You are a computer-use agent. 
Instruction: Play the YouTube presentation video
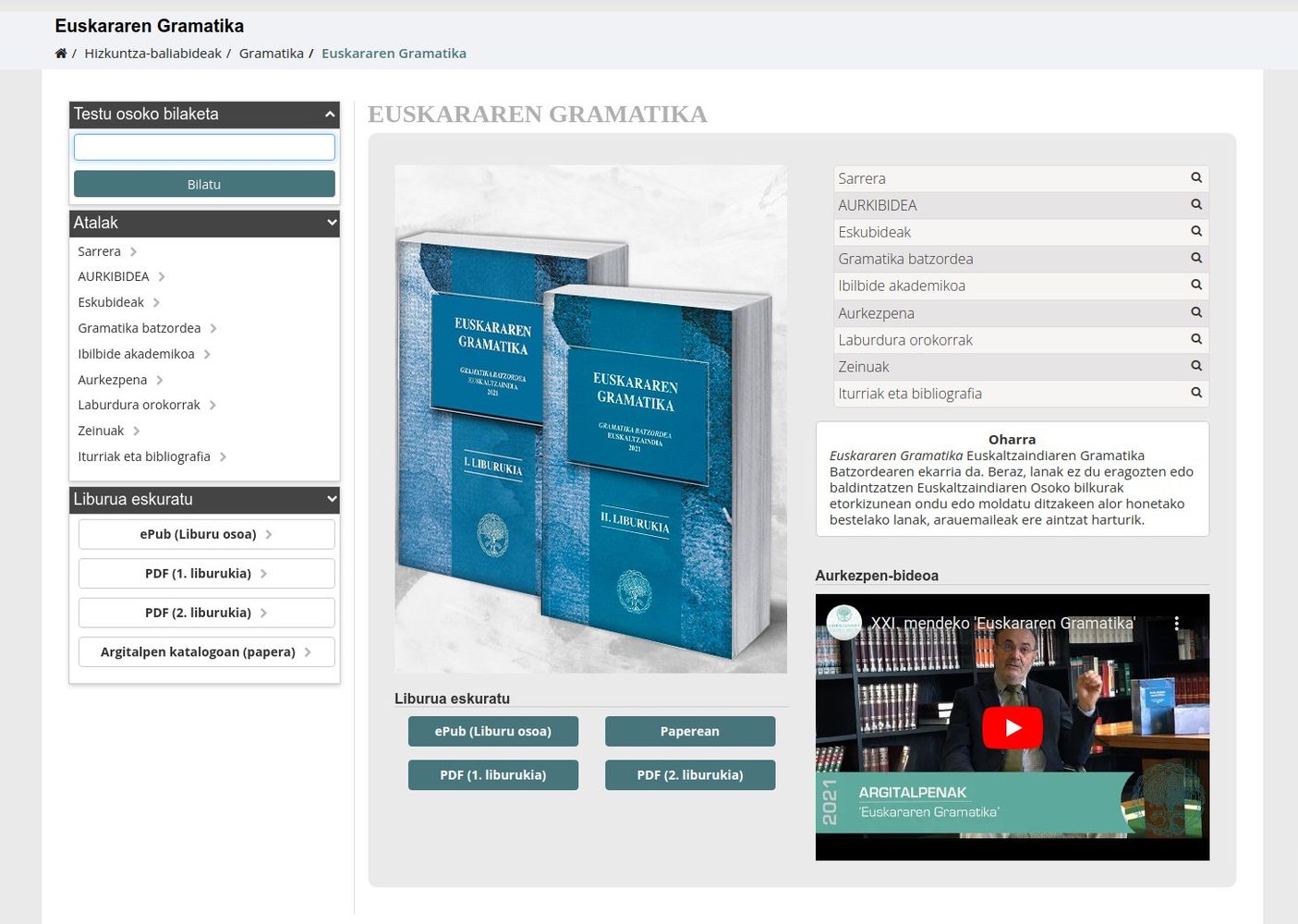[1013, 728]
